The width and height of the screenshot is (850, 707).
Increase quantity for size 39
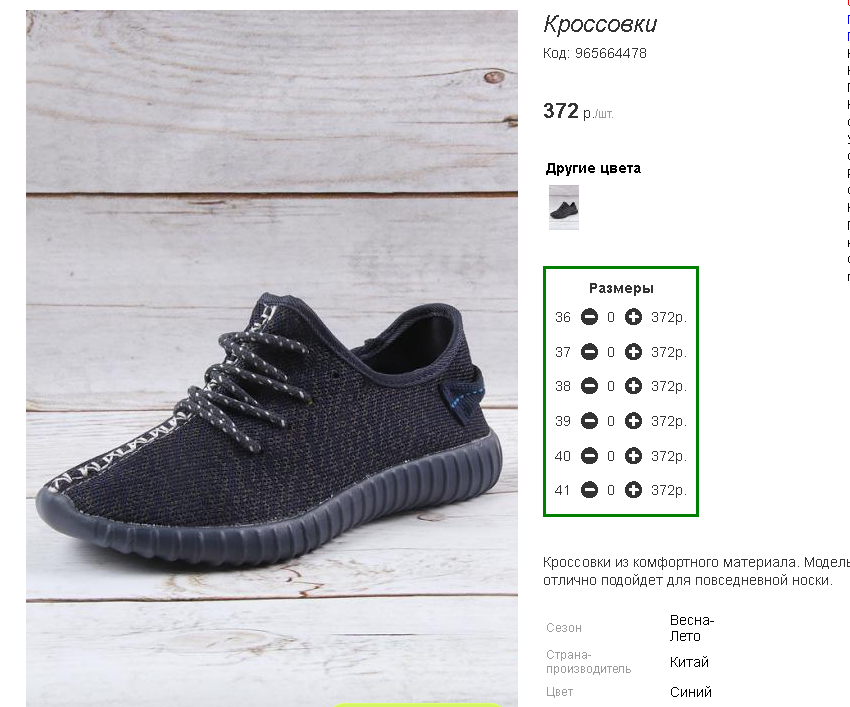tap(633, 421)
